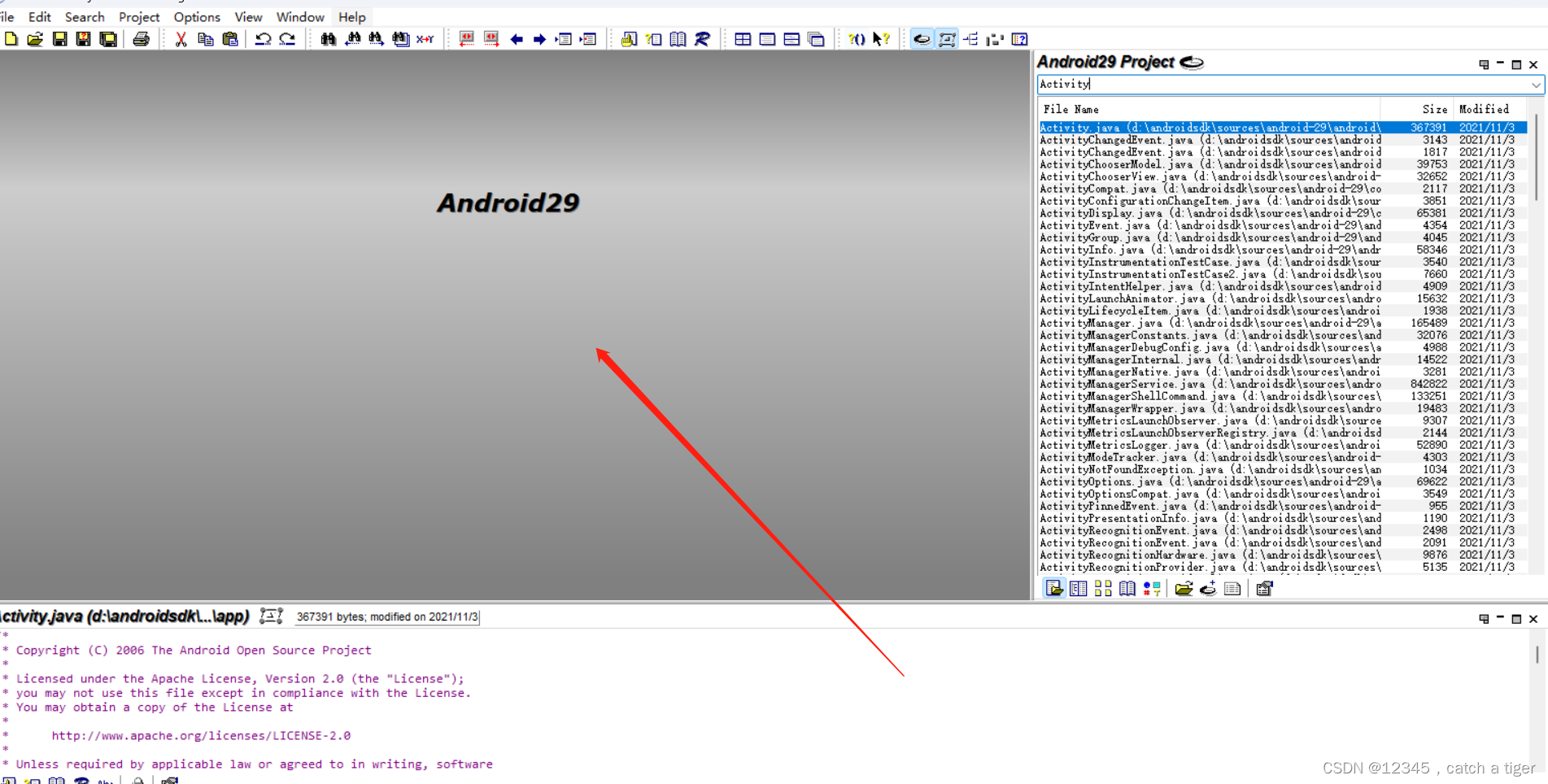Click the Help Mode cursor question icon
Viewport: 1548px width, 784px height.
(x=881, y=38)
